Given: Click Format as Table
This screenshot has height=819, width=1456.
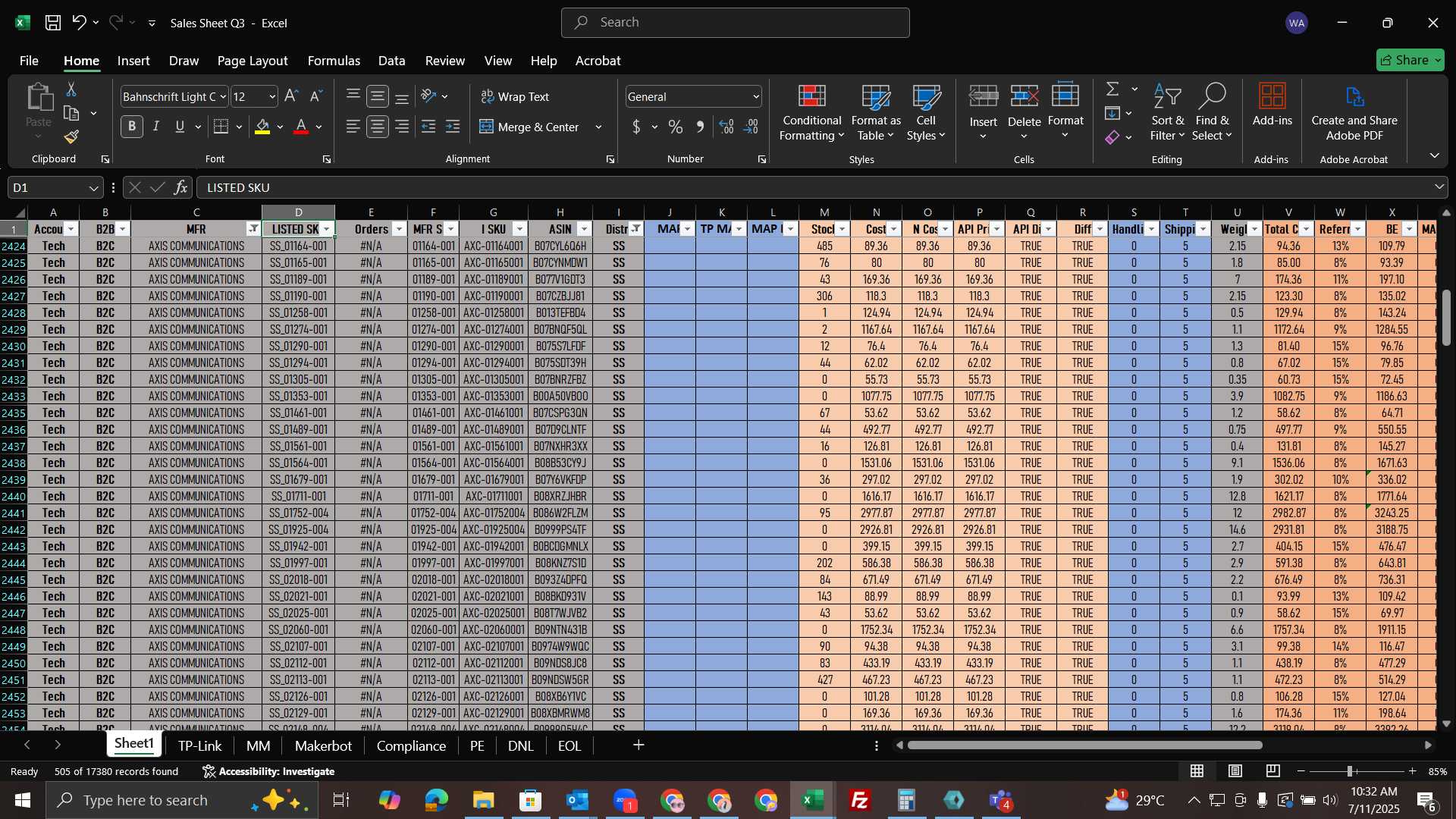Looking at the screenshot, I should (876, 113).
